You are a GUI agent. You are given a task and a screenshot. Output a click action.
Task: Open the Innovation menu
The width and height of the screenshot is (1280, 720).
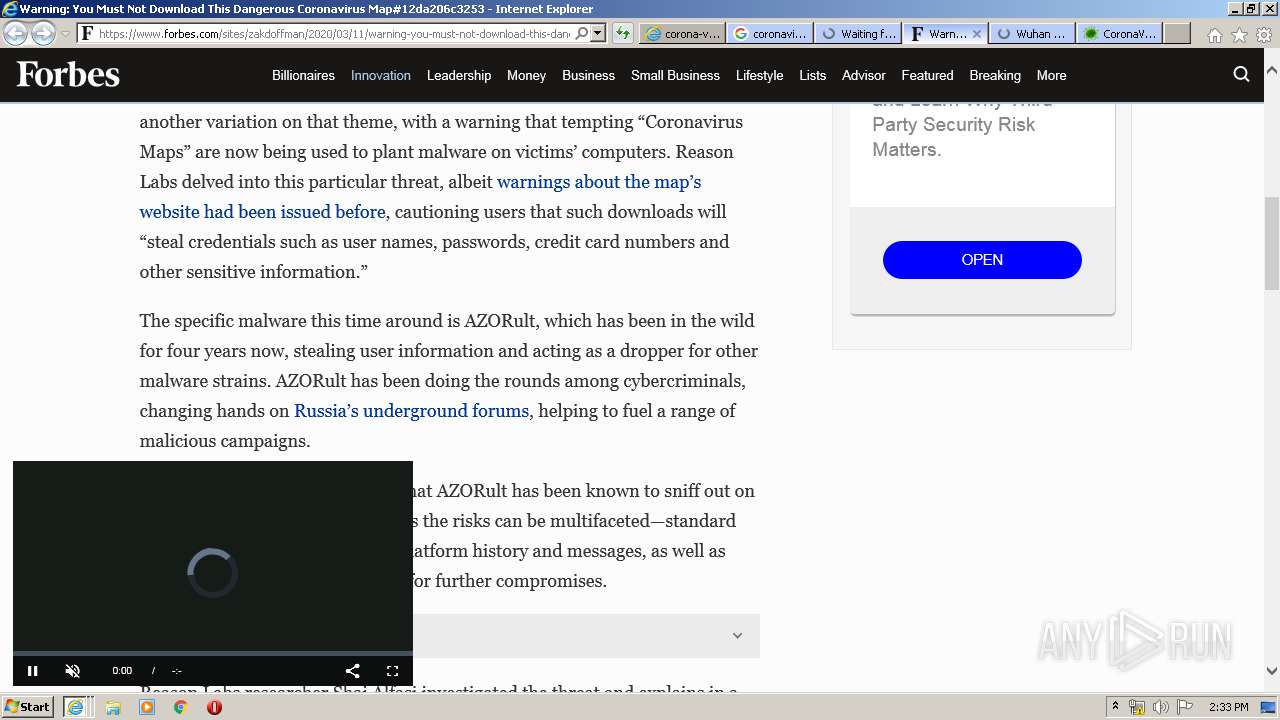click(381, 75)
